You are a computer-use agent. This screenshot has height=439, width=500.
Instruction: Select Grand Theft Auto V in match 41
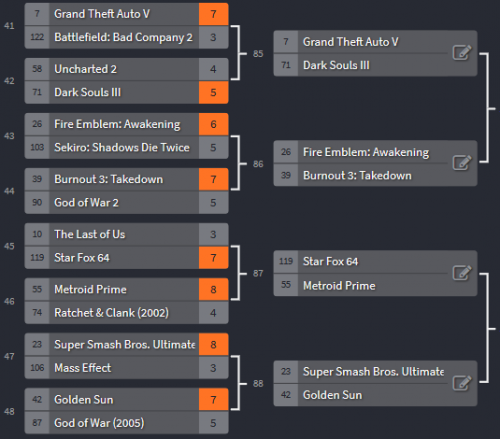click(x=126, y=14)
